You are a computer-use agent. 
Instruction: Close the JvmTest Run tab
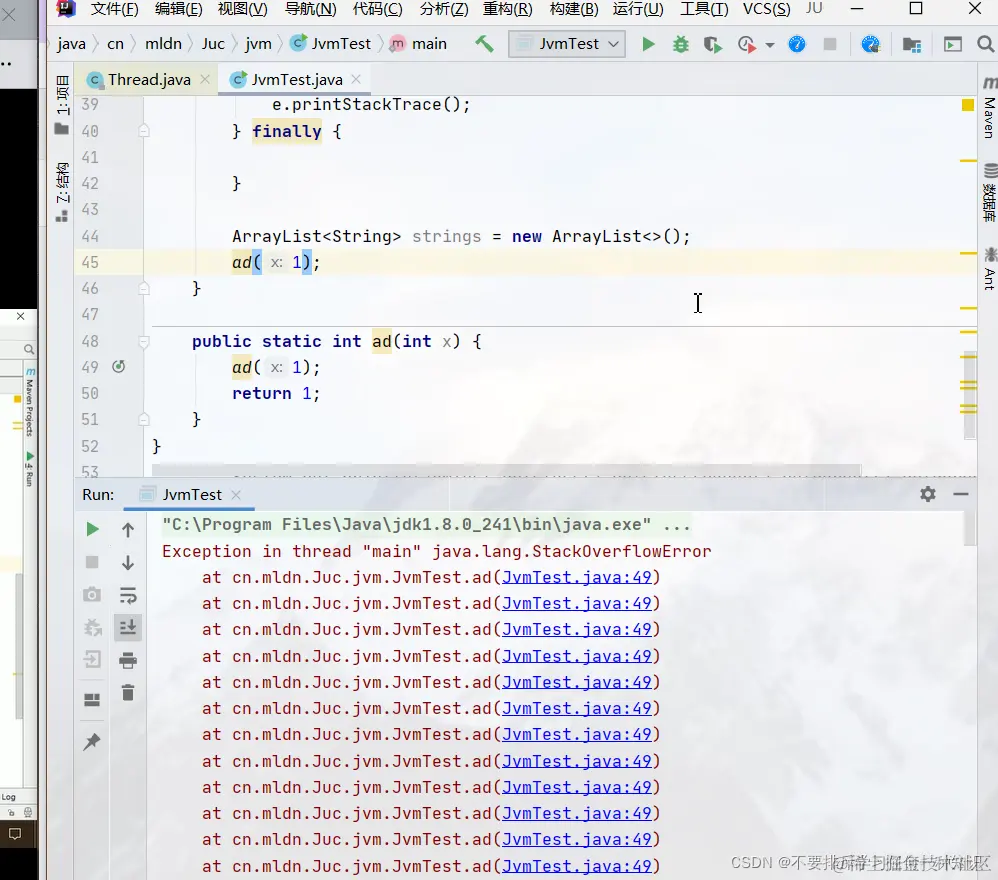coord(236,494)
